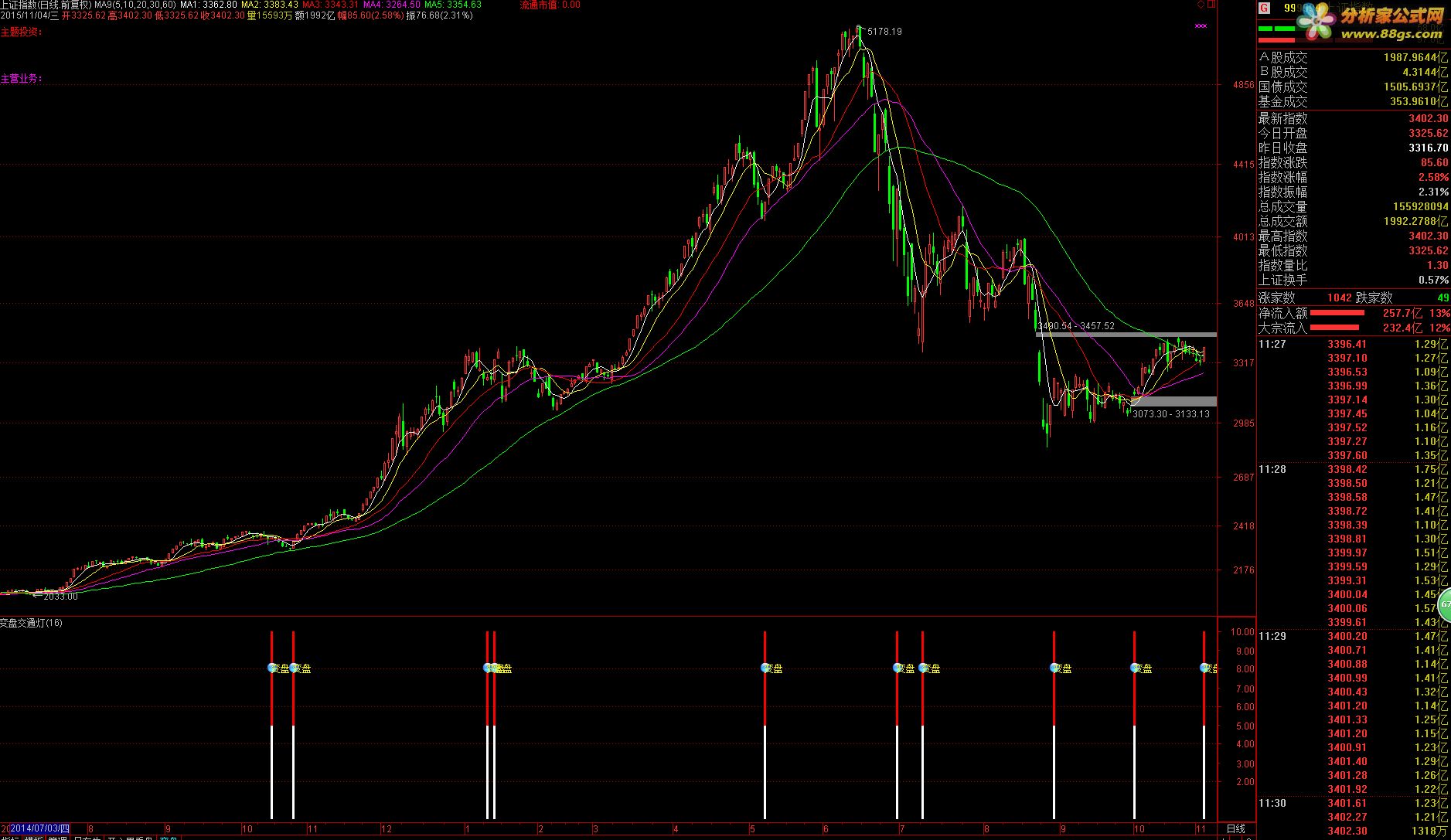Click the 指数振幅 row
Viewport: 1451px width, 840px height.
click(x=1354, y=192)
